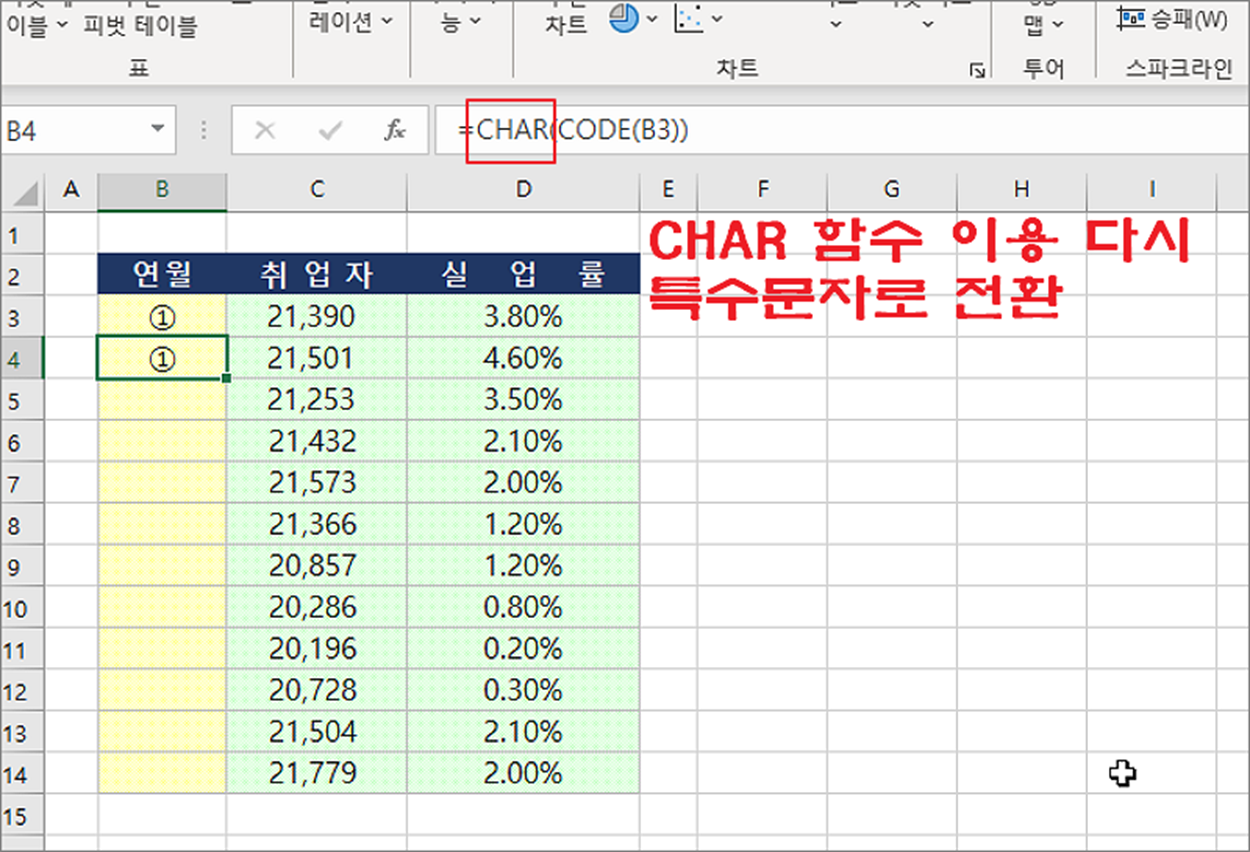Select the cell with 3.50%
1250x852 pixels.
click(x=523, y=400)
